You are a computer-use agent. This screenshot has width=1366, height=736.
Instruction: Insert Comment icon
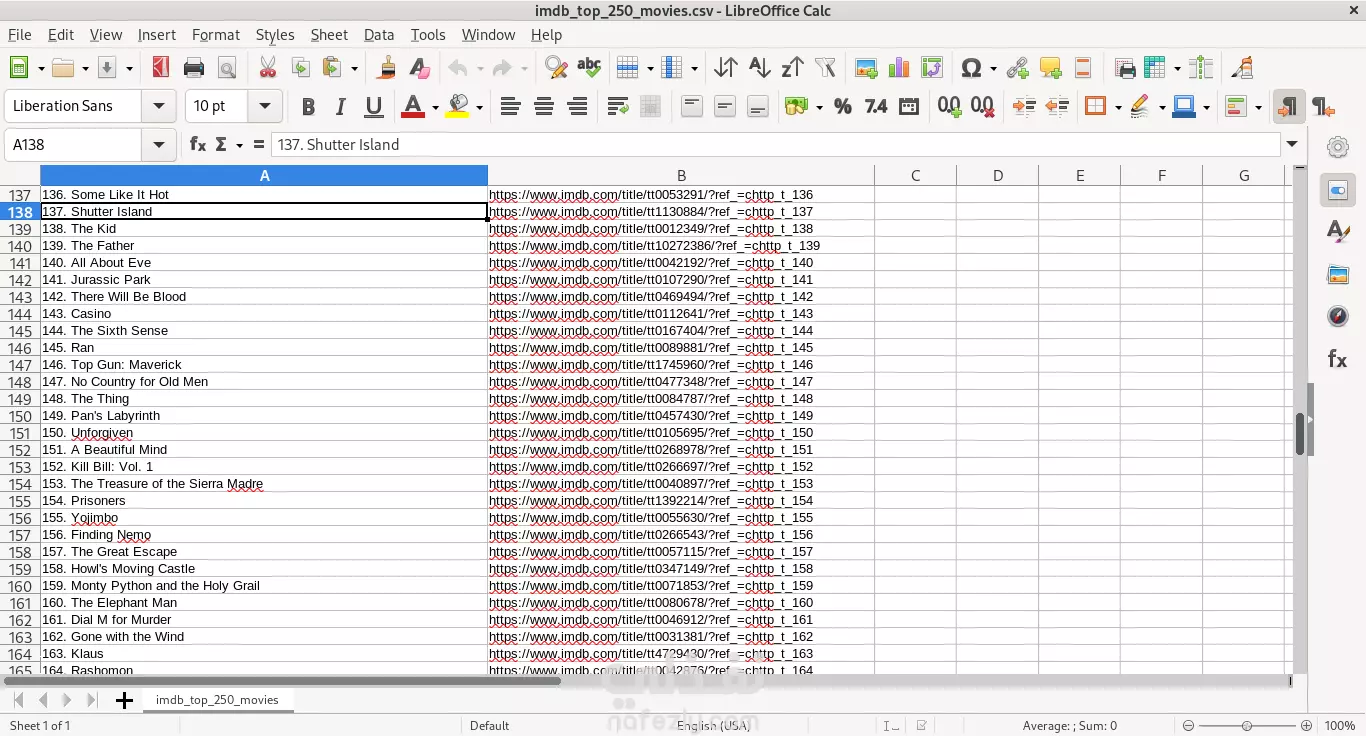[1050, 68]
